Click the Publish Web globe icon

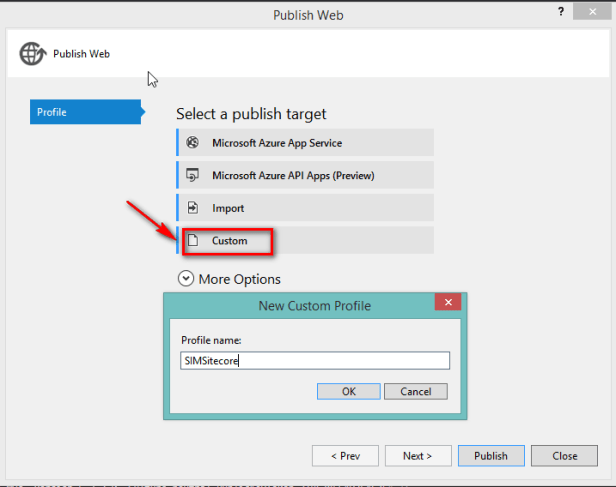tap(33, 53)
